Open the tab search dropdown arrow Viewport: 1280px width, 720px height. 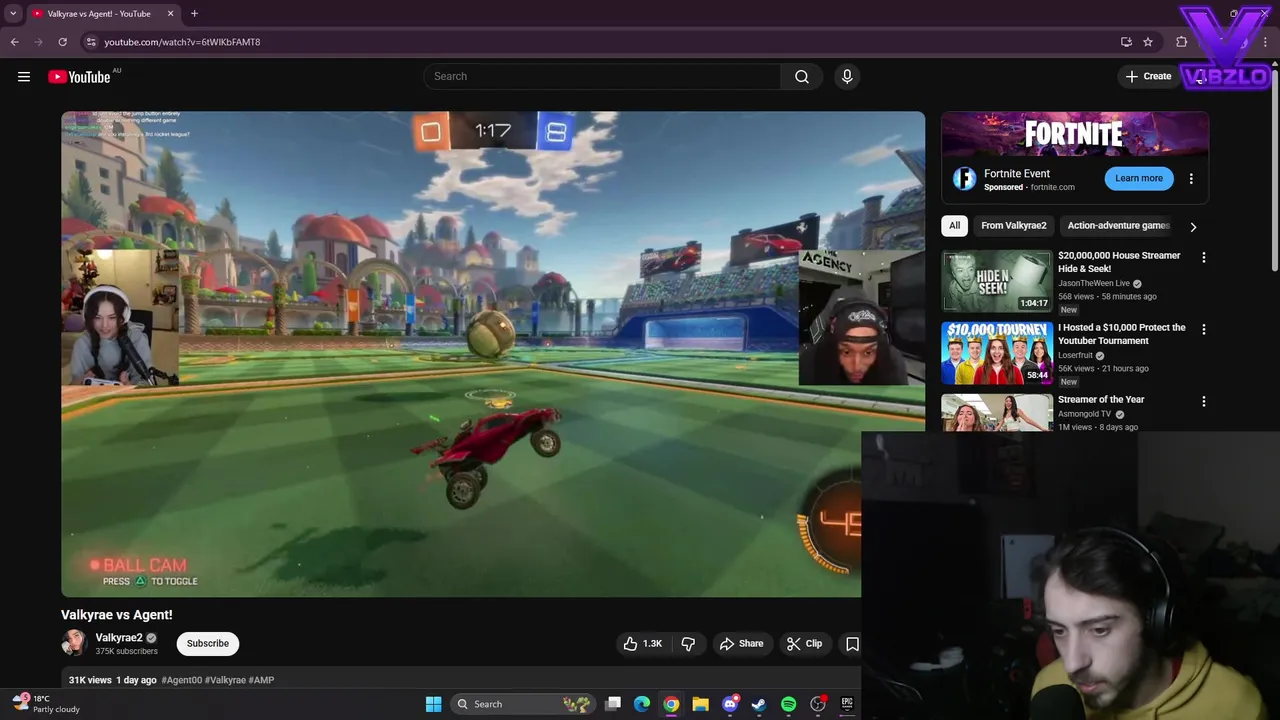point(13,14)
